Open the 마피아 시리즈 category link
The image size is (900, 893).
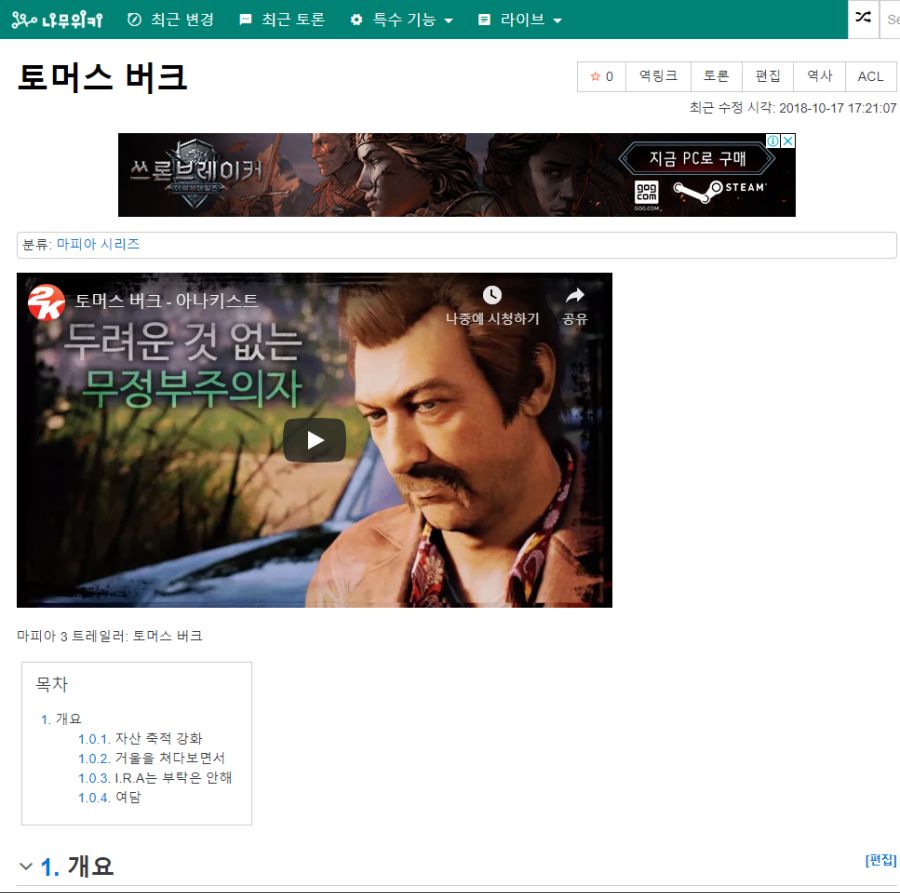(x=98, y=244)
